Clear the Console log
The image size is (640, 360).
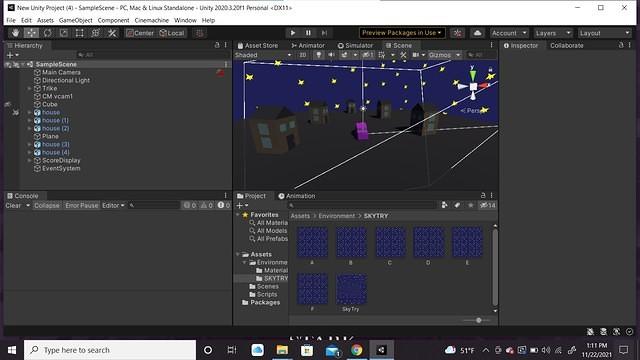[x=13, y=205]
